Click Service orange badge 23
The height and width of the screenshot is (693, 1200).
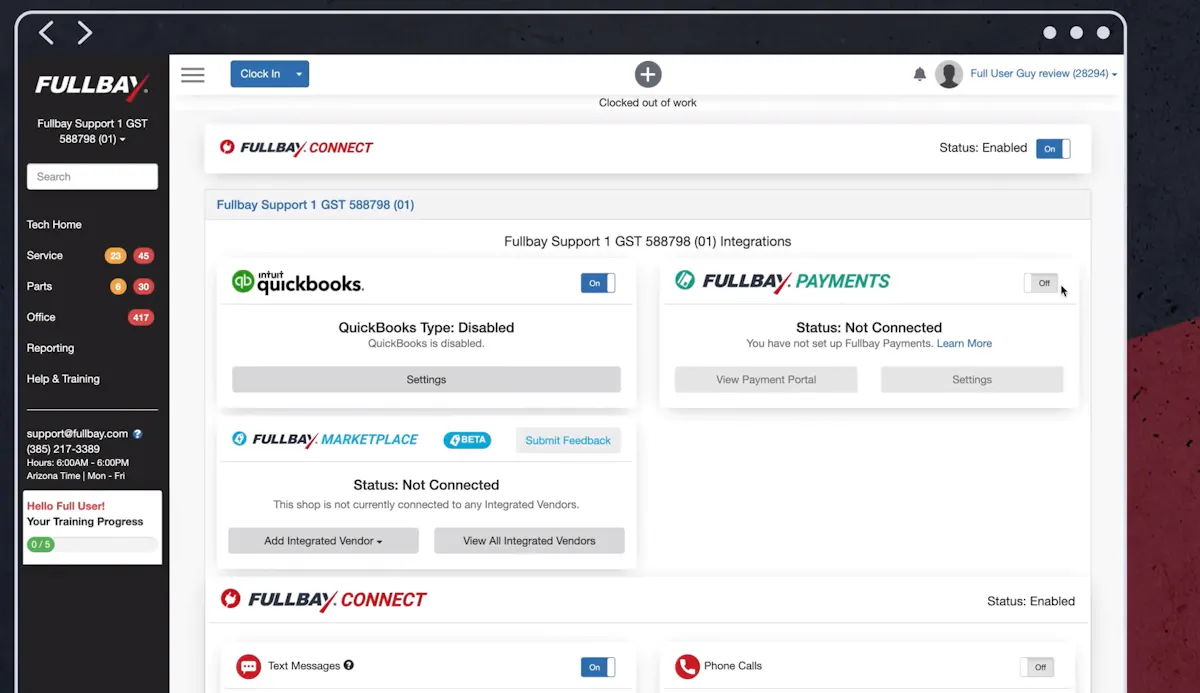point(115,256)
